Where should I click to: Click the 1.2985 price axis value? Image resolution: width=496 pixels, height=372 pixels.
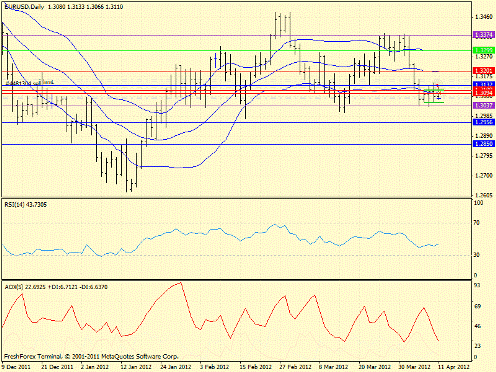pos(484,116)
